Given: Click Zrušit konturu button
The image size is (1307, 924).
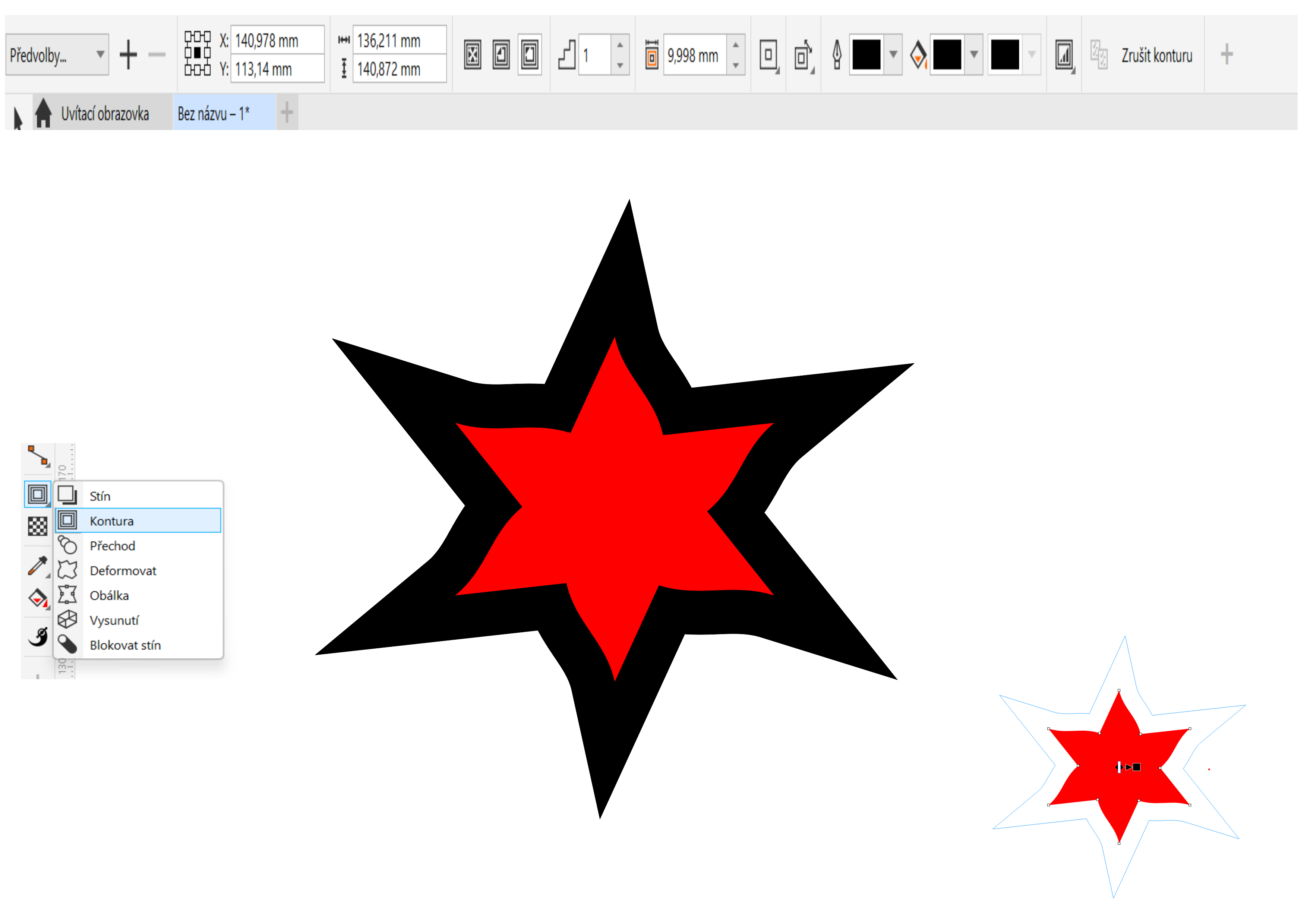Looking at the screenshot, I should (1156, 56).
